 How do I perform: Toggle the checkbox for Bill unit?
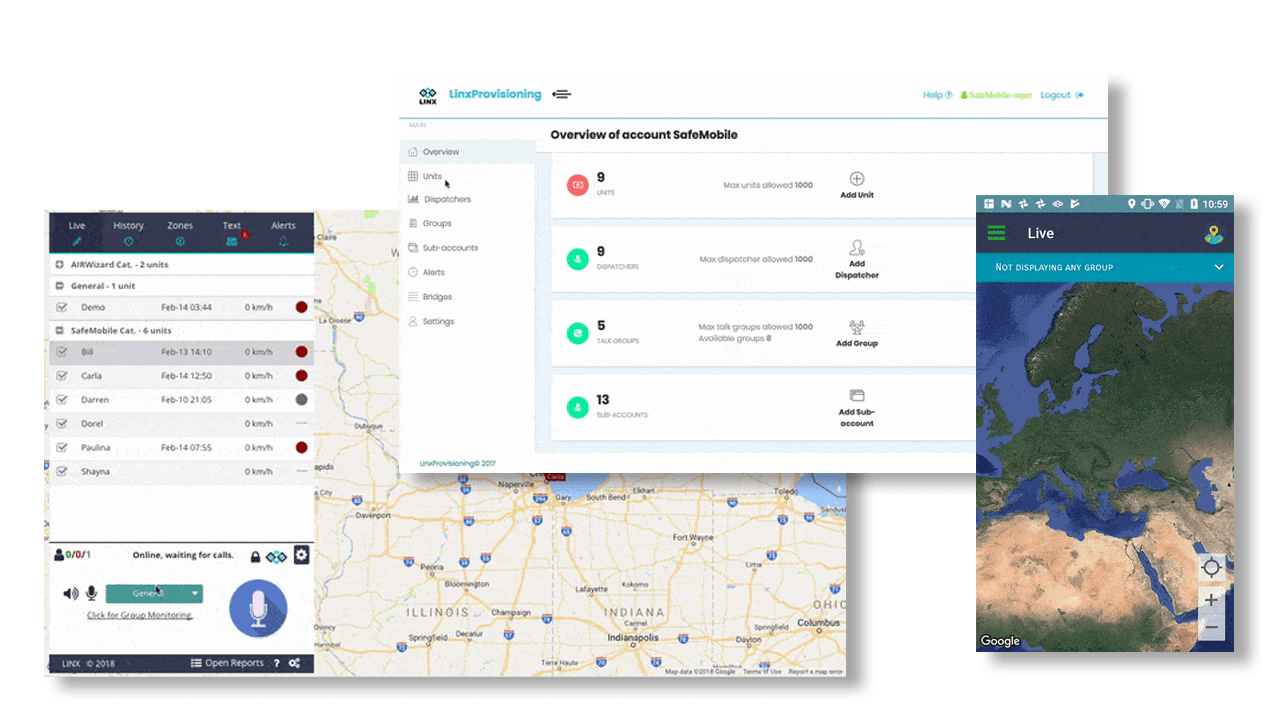[62, 352]
